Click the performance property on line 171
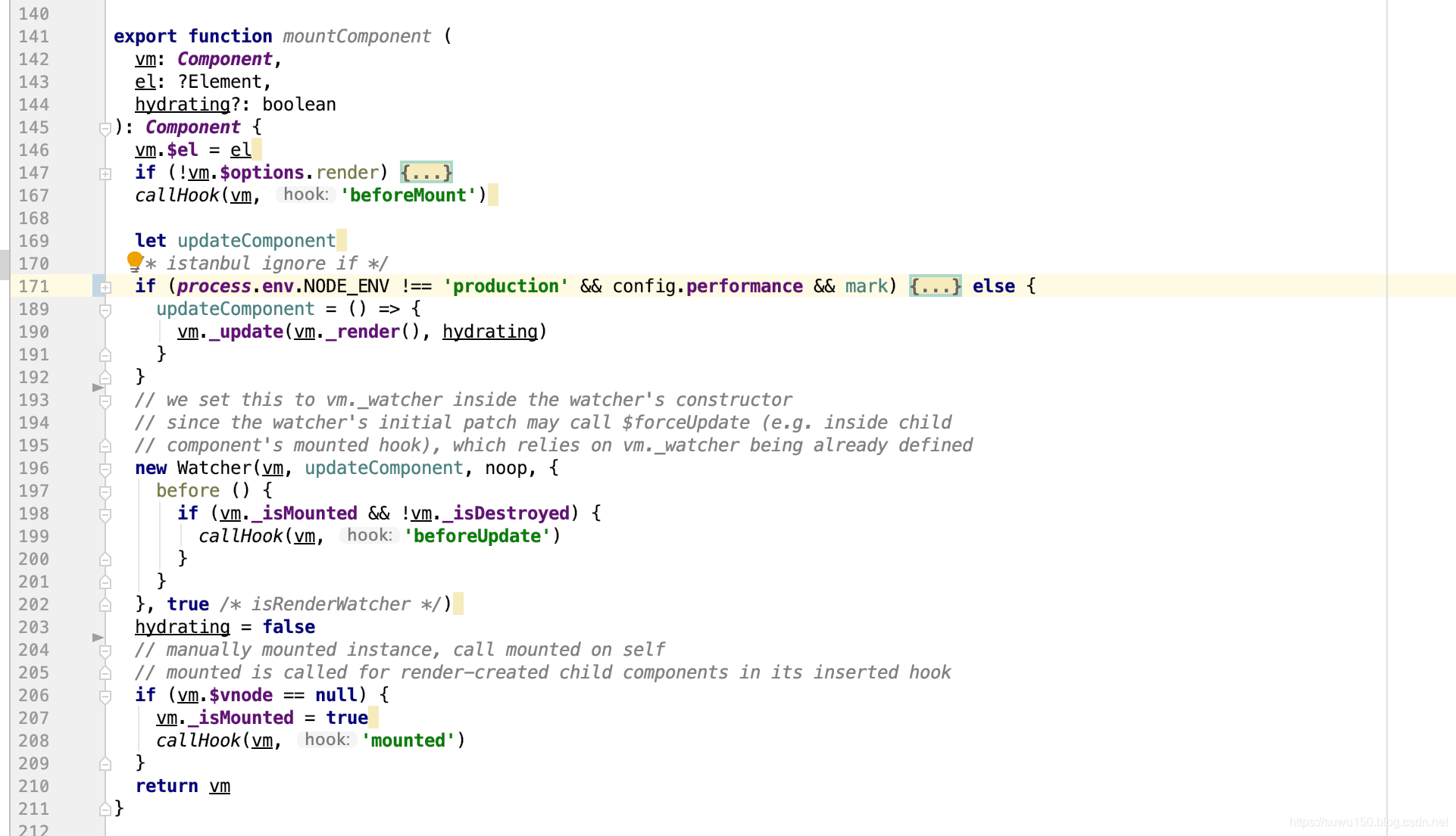The height and width of the screenshot is (836, 1456). (744, 286)
